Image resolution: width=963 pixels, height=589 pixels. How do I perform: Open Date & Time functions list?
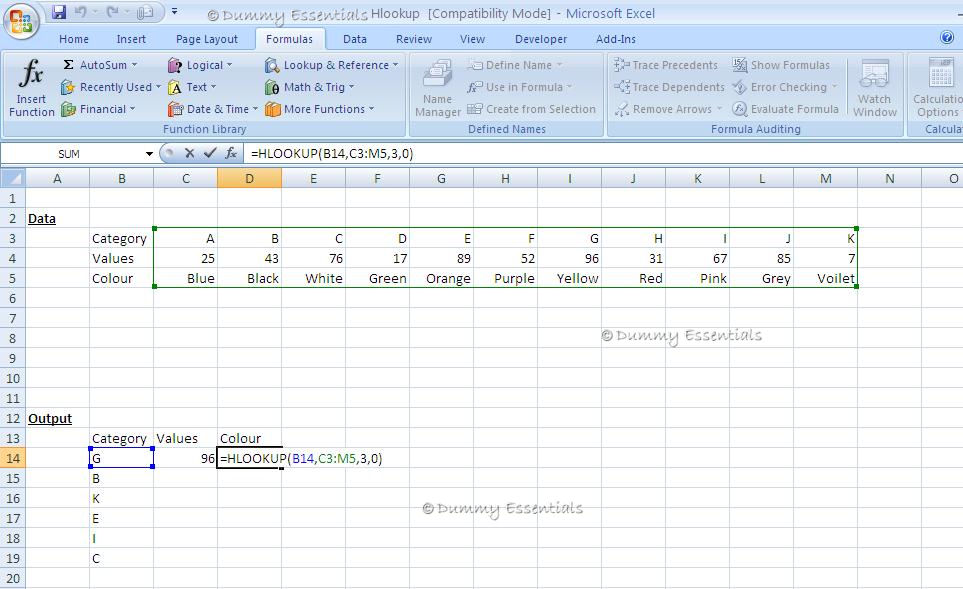212,109
